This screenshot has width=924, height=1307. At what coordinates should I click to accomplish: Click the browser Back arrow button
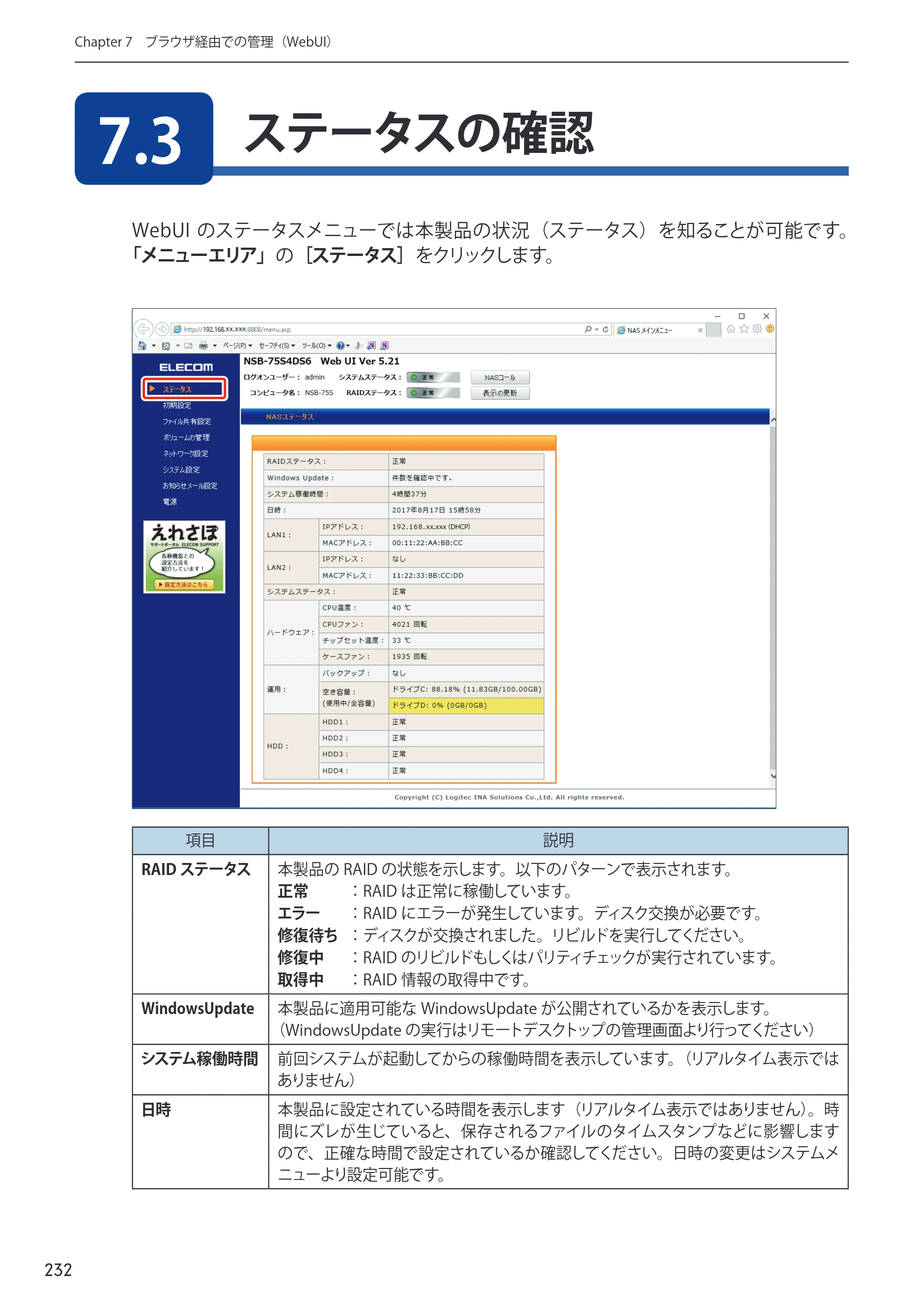(143, 329)
